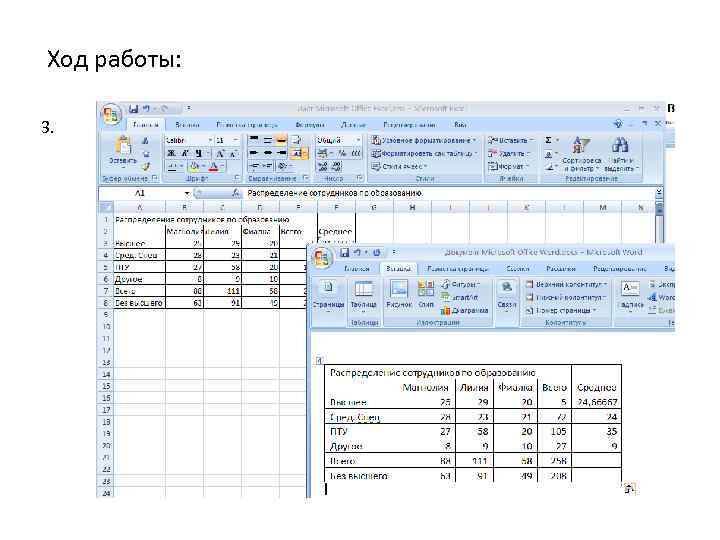Open Conditional Formatting (Условное форматирование) menu

tap(423, 140)
